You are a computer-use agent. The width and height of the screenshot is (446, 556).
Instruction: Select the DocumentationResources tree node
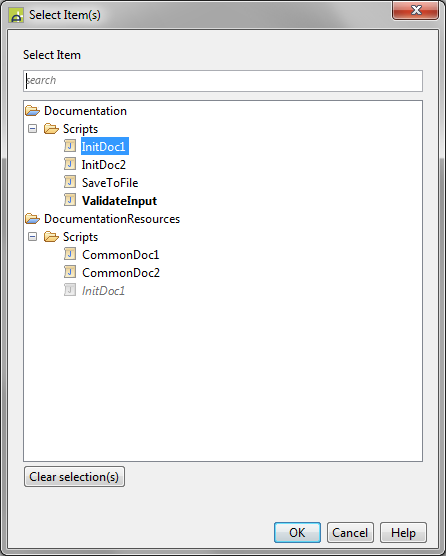click(x=112, y=219)
